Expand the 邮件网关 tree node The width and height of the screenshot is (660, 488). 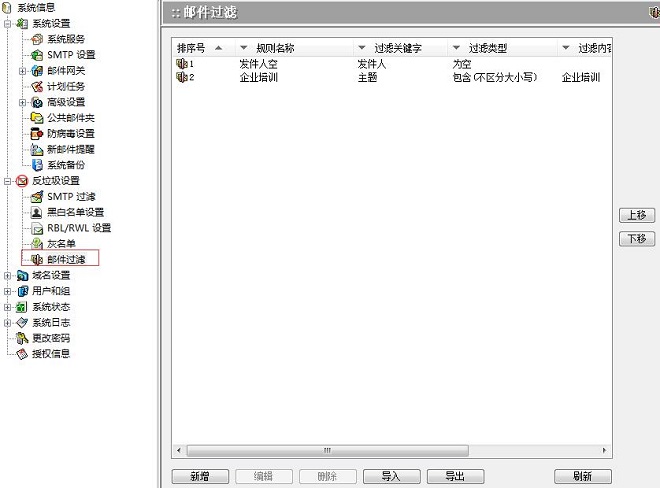22,71
